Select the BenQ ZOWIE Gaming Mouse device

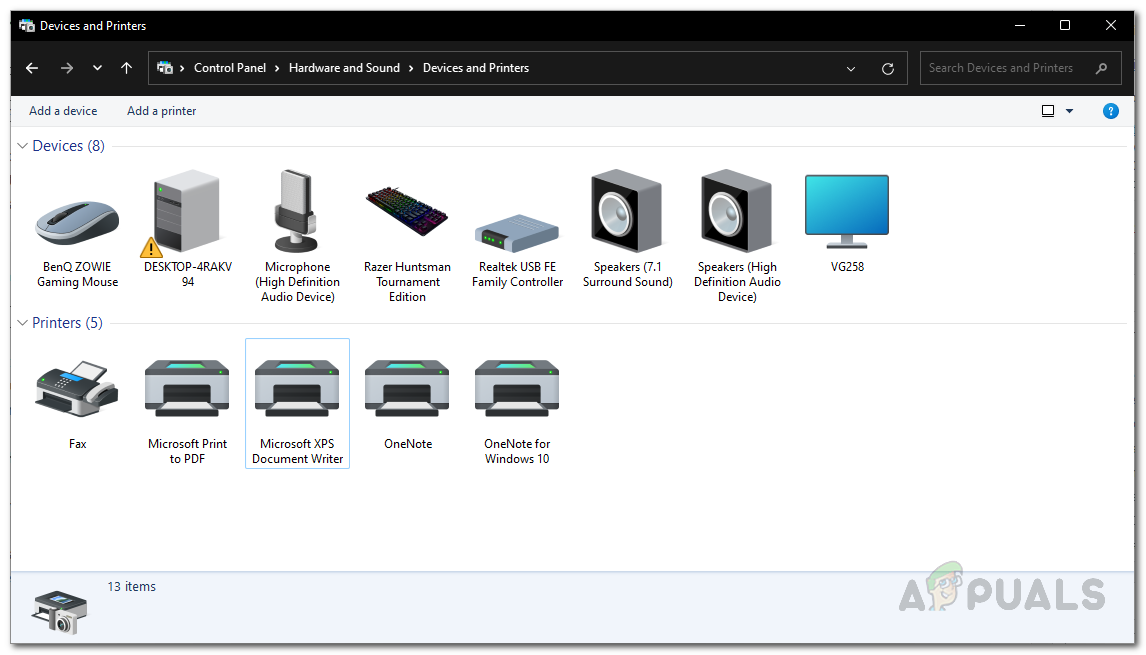point(78,220)
